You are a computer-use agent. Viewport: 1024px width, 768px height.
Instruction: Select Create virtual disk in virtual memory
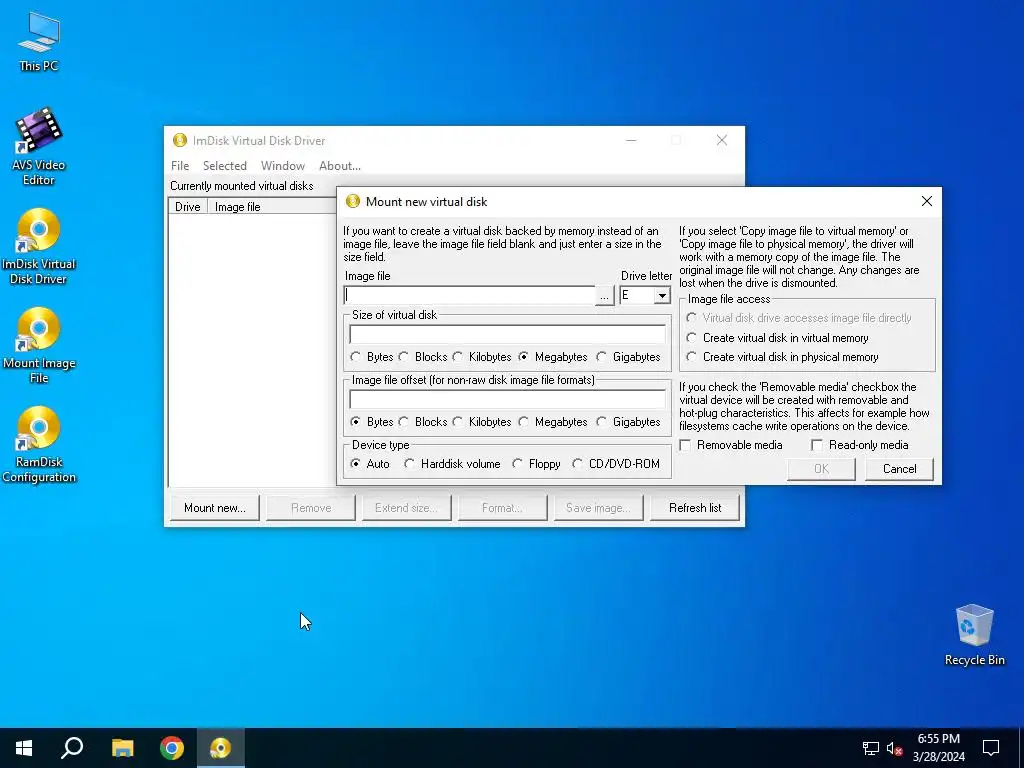click(692, 338)
